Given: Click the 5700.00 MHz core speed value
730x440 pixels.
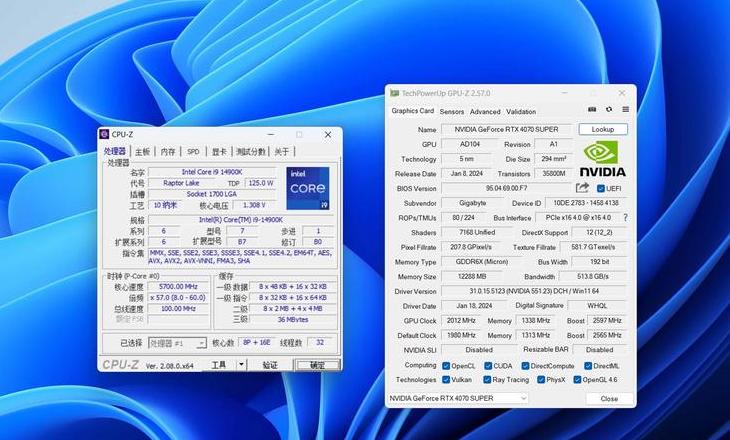Looking at the screenshot, I should (x=178, y=286).
